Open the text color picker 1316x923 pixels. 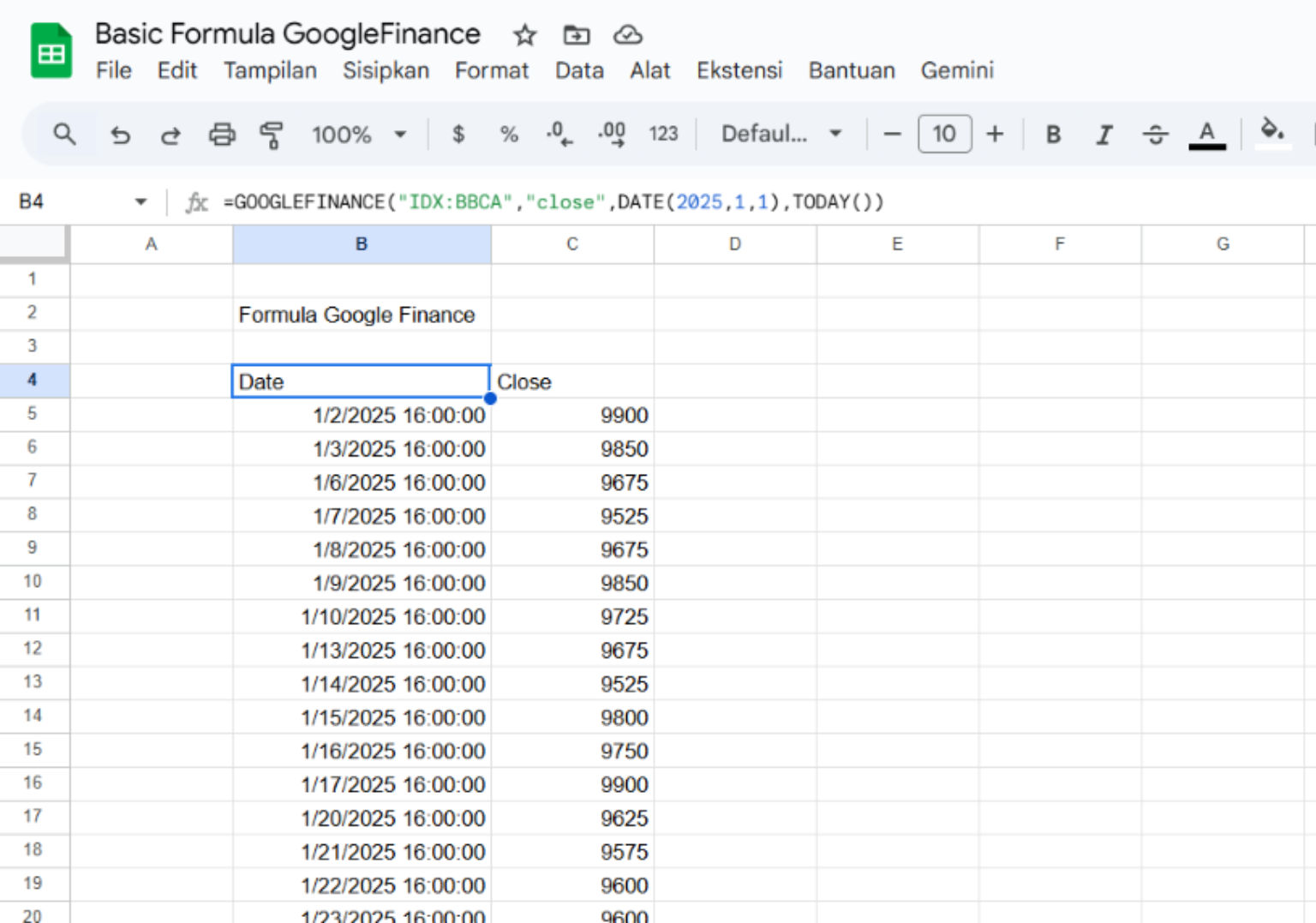coord(1207,135)
